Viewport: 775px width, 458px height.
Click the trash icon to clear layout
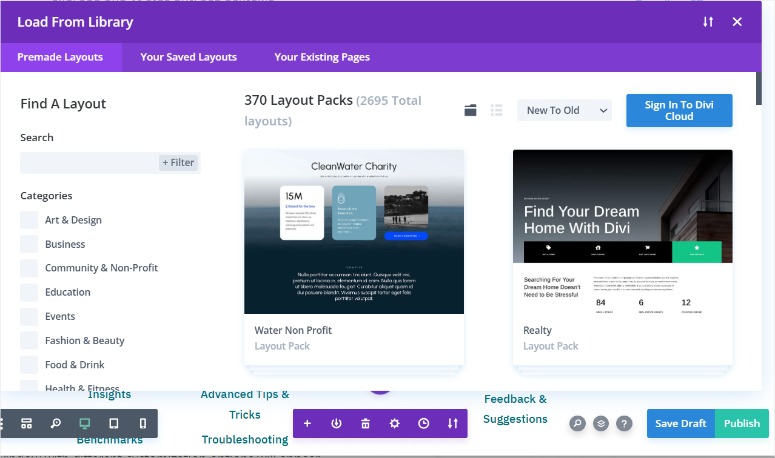coord(365,423)
